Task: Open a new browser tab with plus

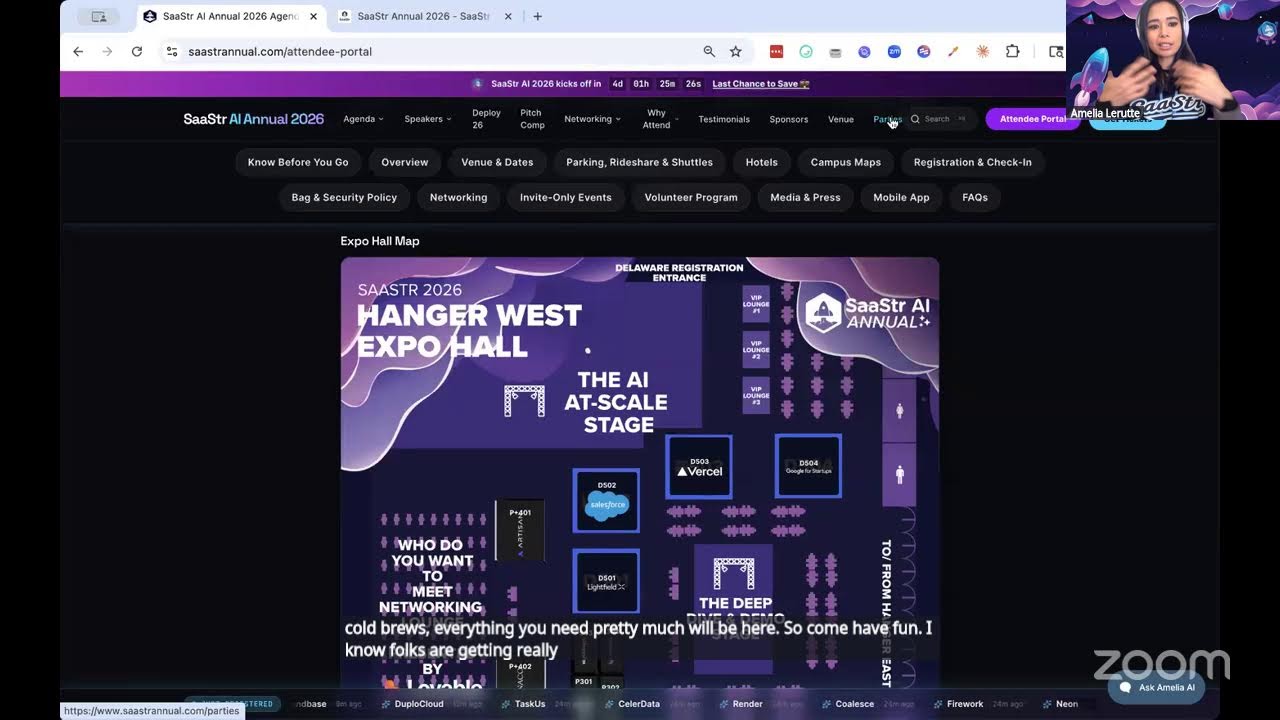Action: point(537,16)
